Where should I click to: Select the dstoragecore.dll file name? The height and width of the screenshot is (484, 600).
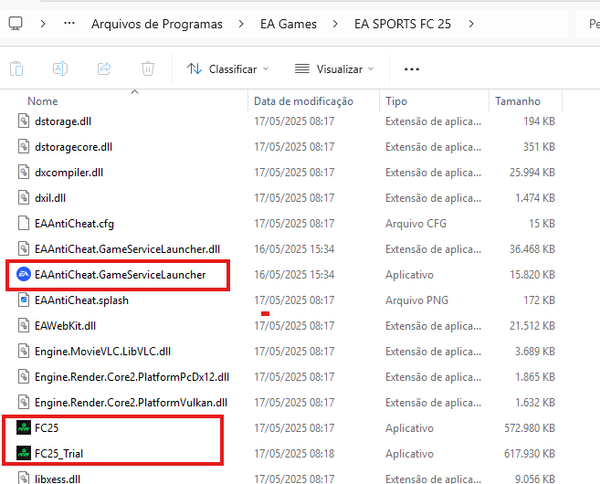73,147
